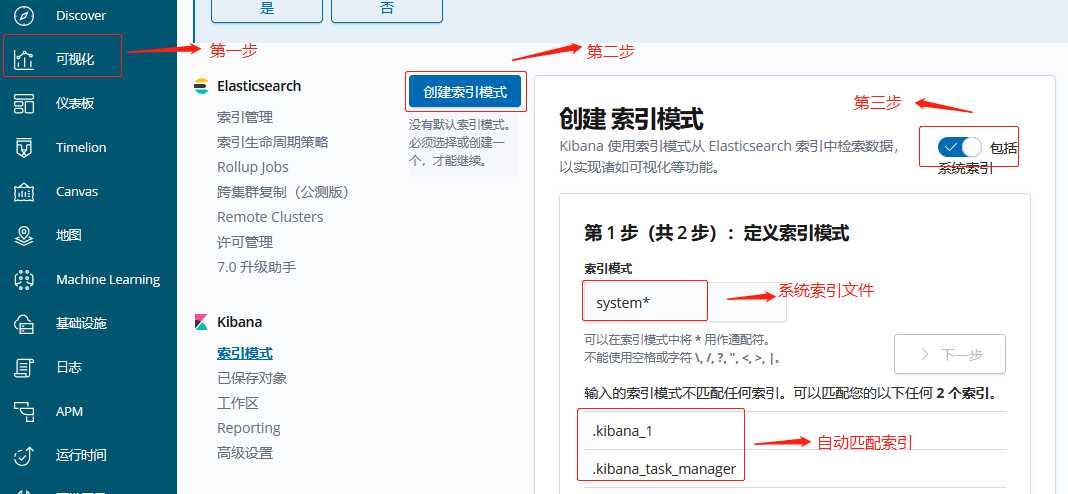This screenshot has height=494, width=1068.
Task: Click the 下一步 button
Action: coord(949,354)
